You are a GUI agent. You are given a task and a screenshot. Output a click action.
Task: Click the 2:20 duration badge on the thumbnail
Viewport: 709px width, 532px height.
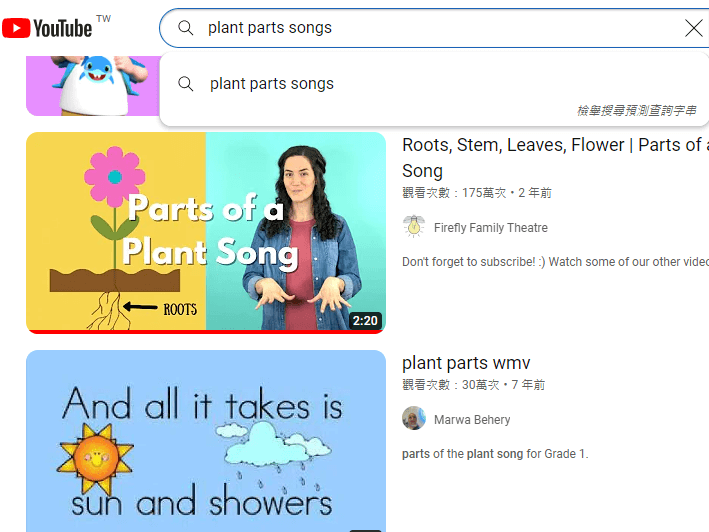click(x=365, y=321)
